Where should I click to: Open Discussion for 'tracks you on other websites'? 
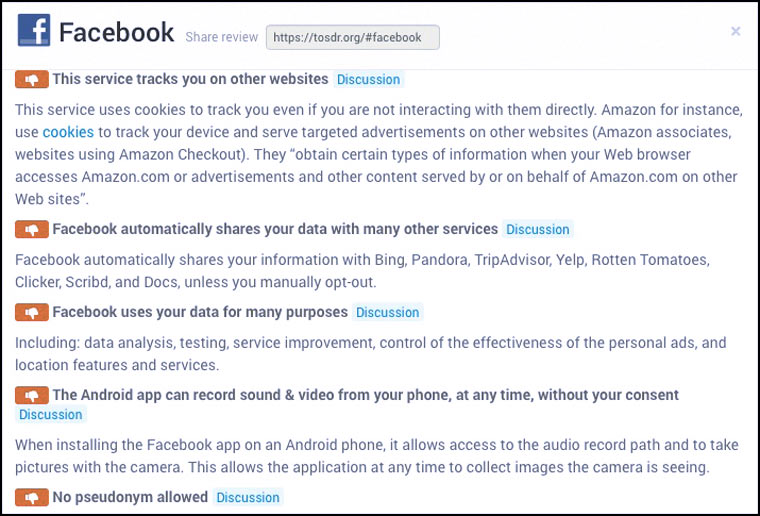(368, 79)
